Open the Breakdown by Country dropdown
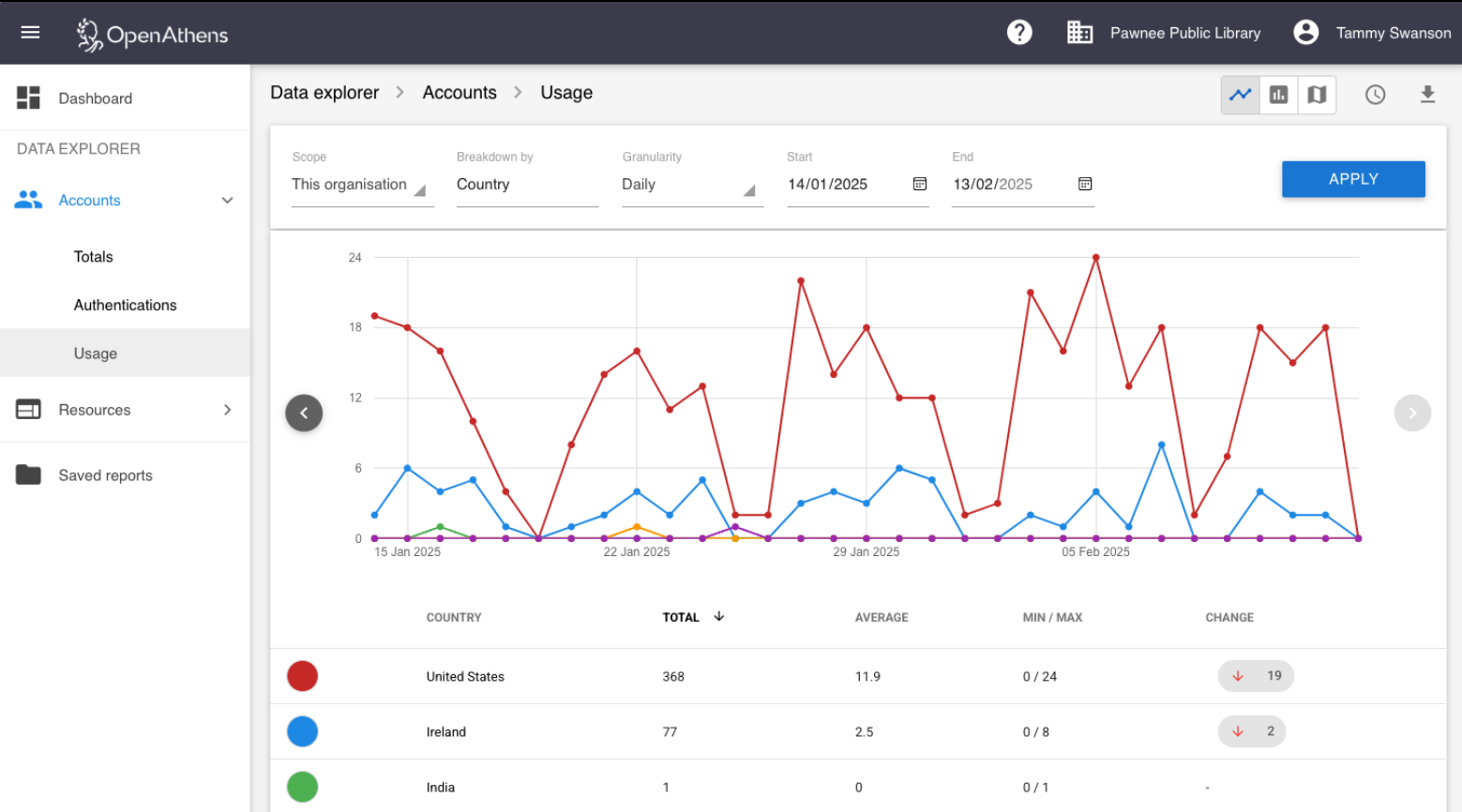Viewport: 1462px width, 812px height. click(527, 185)
